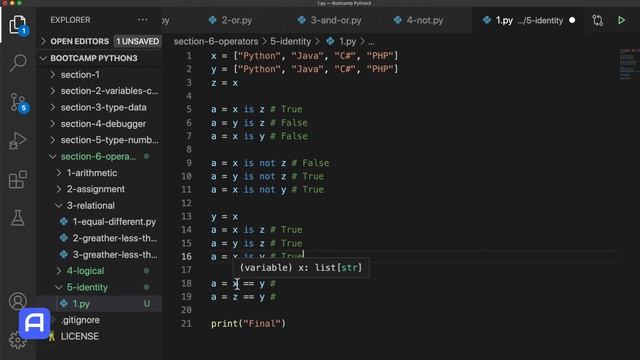
Task: Open Source Control view with 5 changes
Action: (x=18, y=102)
